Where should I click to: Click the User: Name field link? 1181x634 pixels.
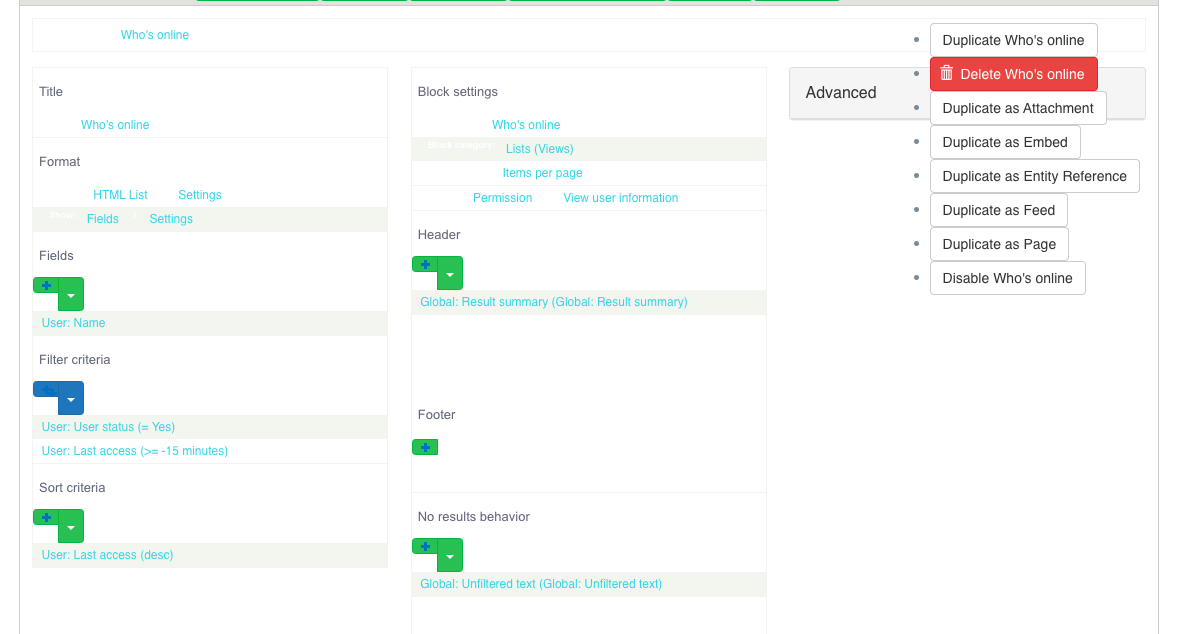[75, 322]
